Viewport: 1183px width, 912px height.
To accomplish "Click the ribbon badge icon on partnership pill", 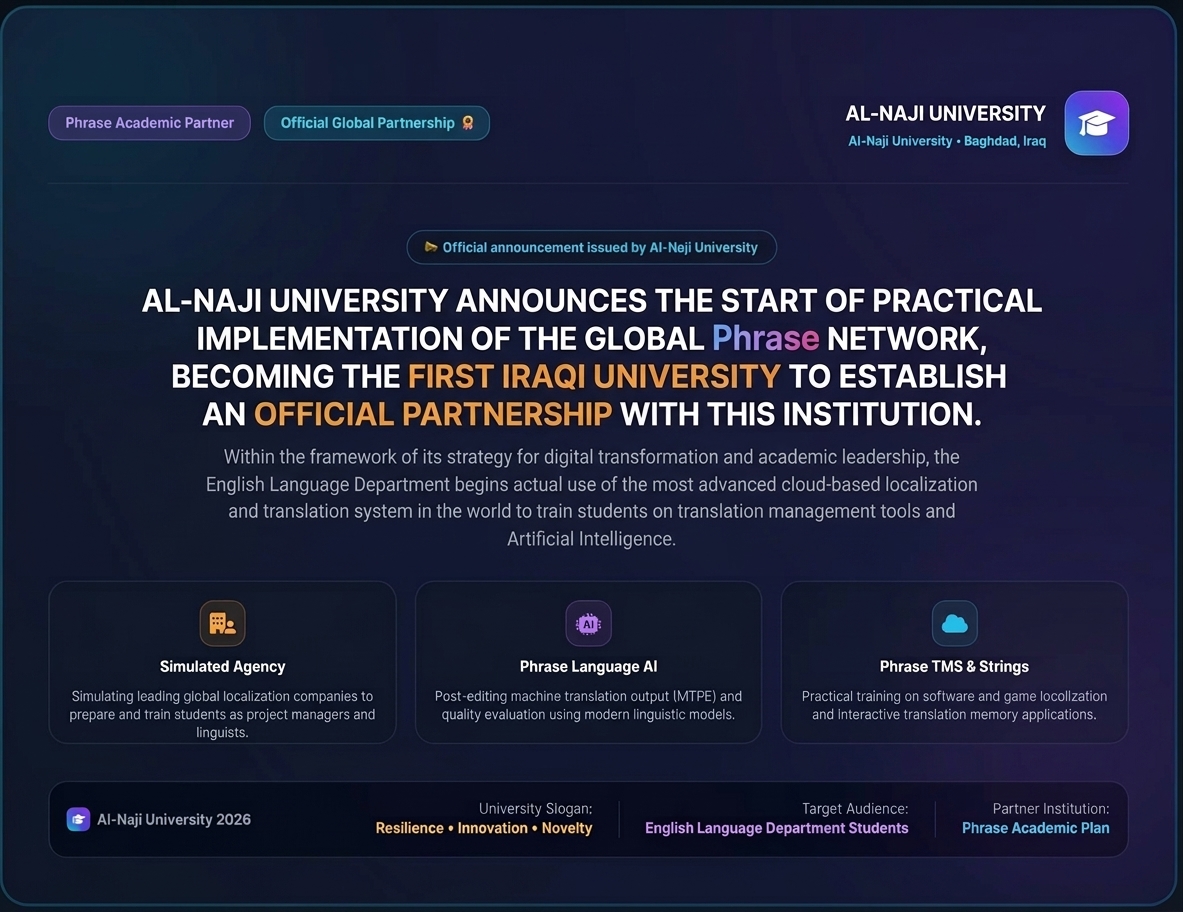I will click(468, 123).
